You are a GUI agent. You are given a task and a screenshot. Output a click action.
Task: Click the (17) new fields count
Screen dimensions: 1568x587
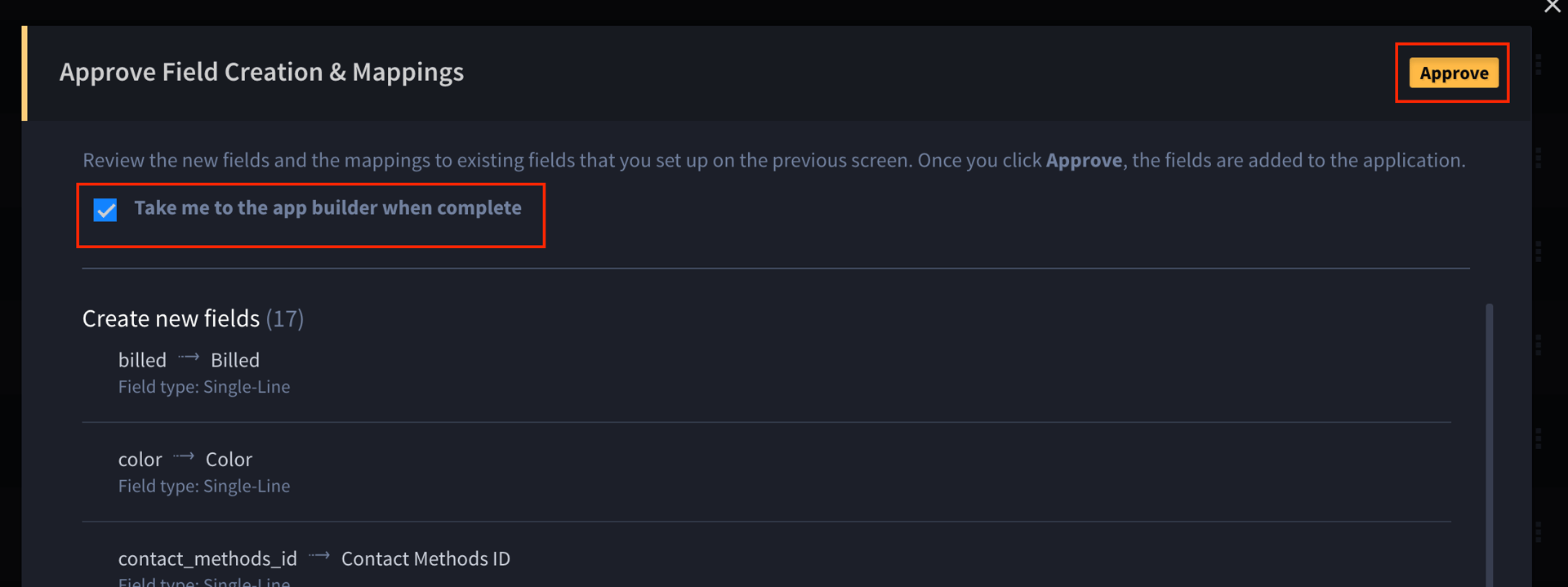[285, 318]
